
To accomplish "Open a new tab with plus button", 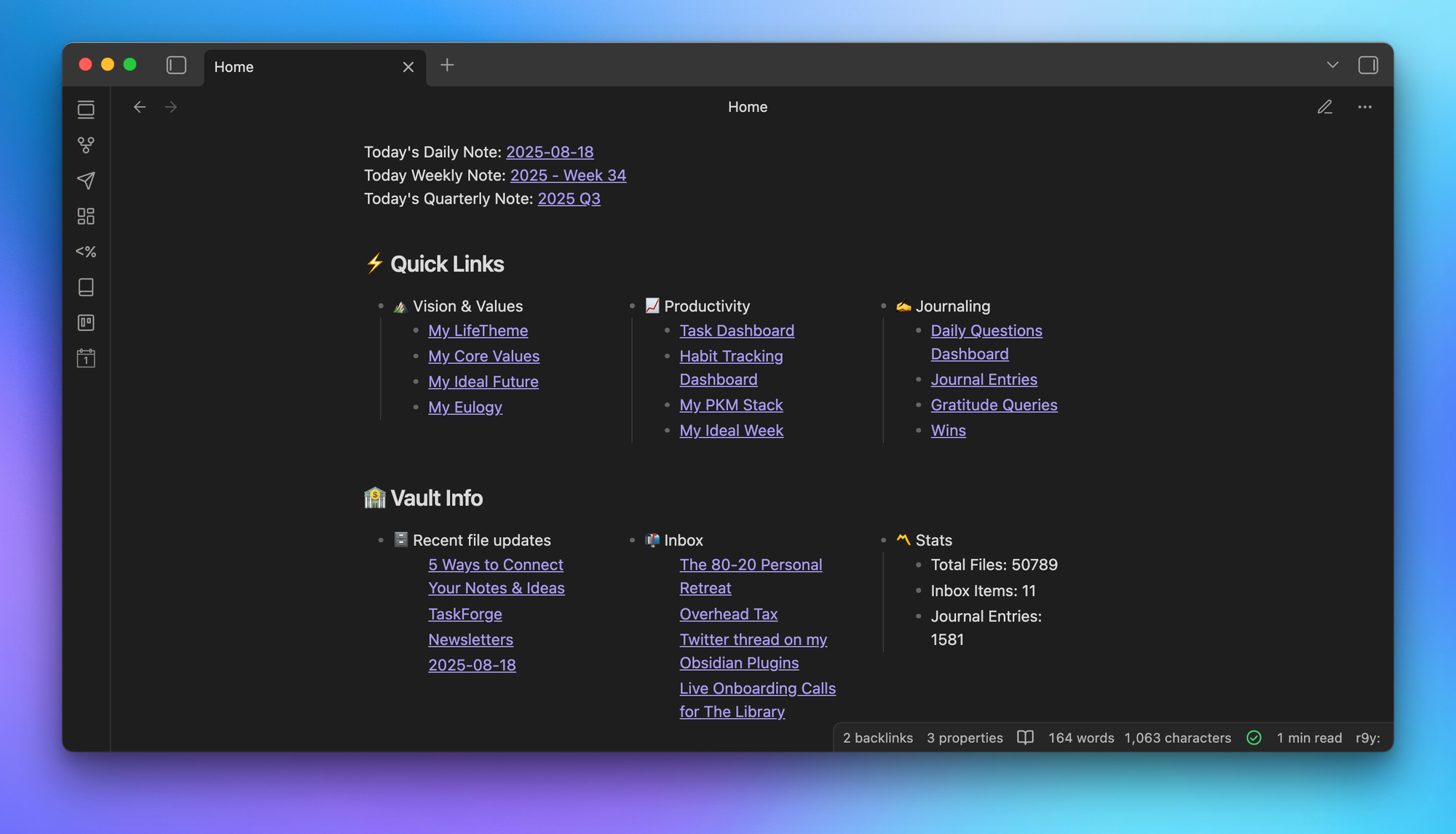I will coord(447,65).
